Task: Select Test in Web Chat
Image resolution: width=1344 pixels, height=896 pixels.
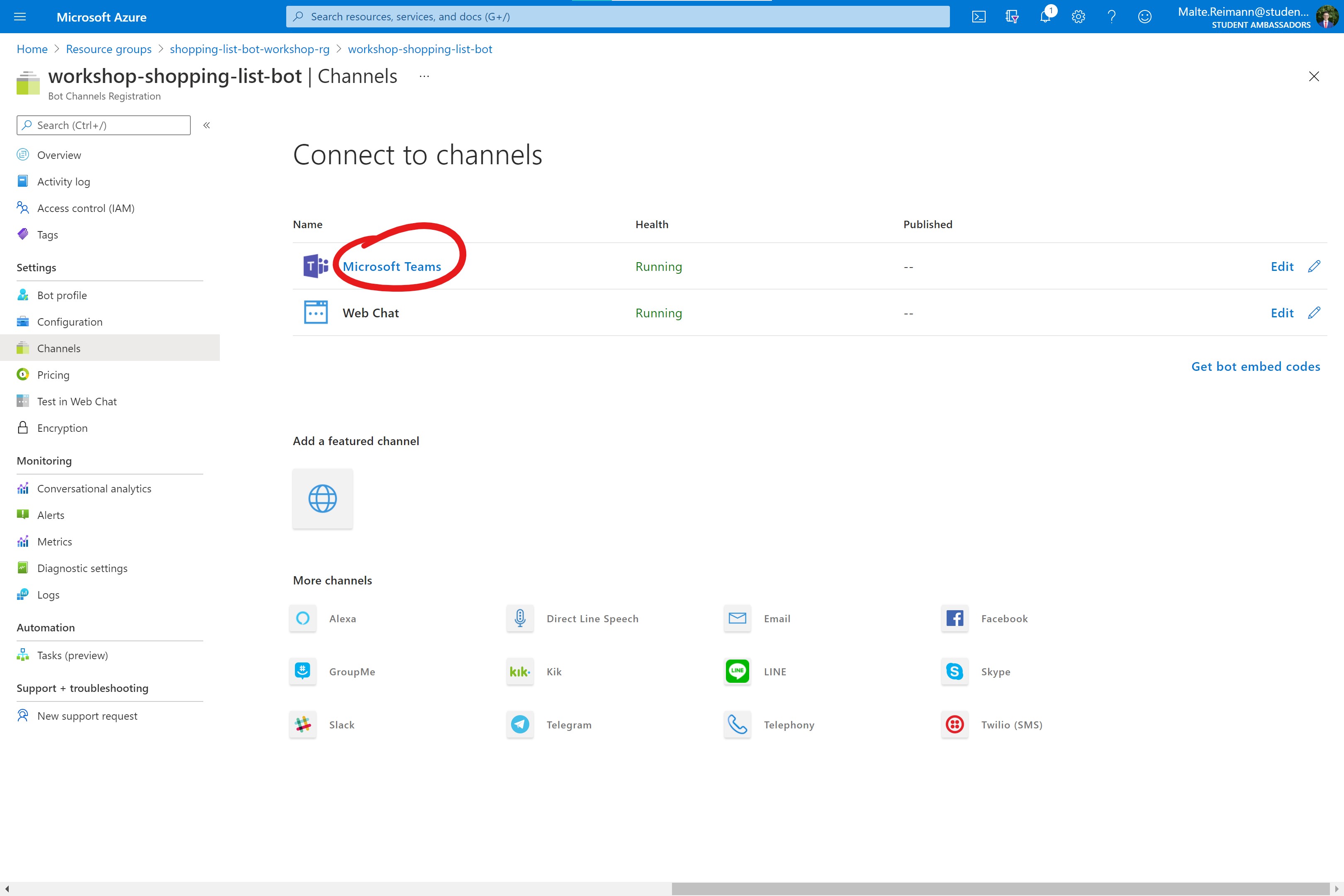Action: [x=77, y=401]
